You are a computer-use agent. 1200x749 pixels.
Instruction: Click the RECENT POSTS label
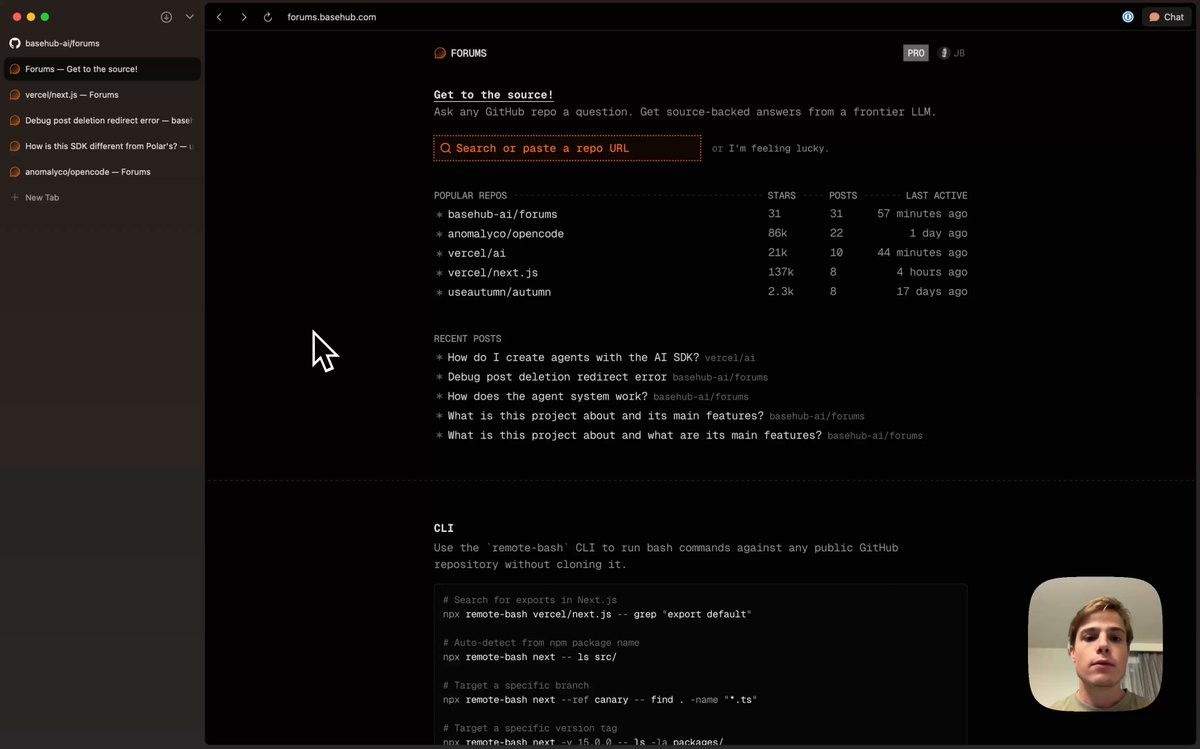[x=468, y=339]
